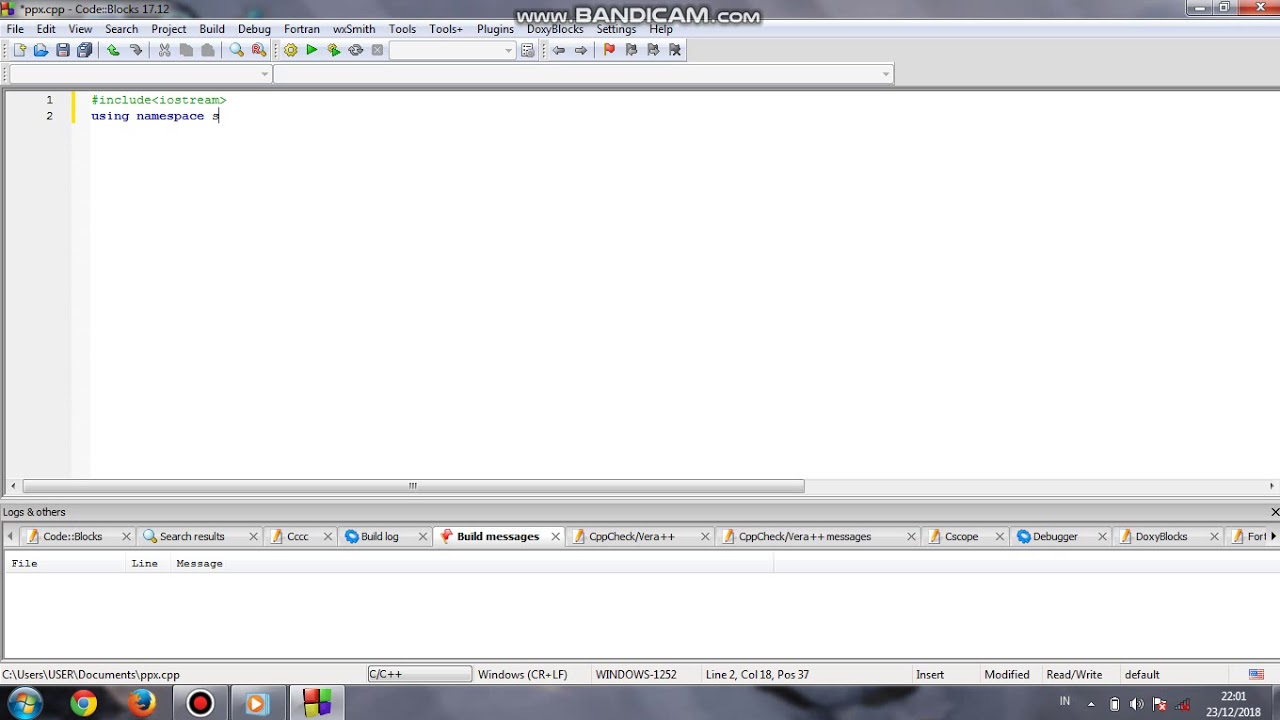This screenshot has height=720, width=1280.
Task: Click the Save all files icon
Action: click(x=85, y=50)
